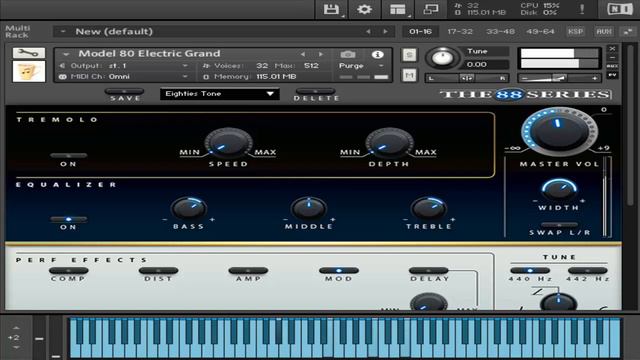
Task: Disable MOD performance effect
Action: 339,271
